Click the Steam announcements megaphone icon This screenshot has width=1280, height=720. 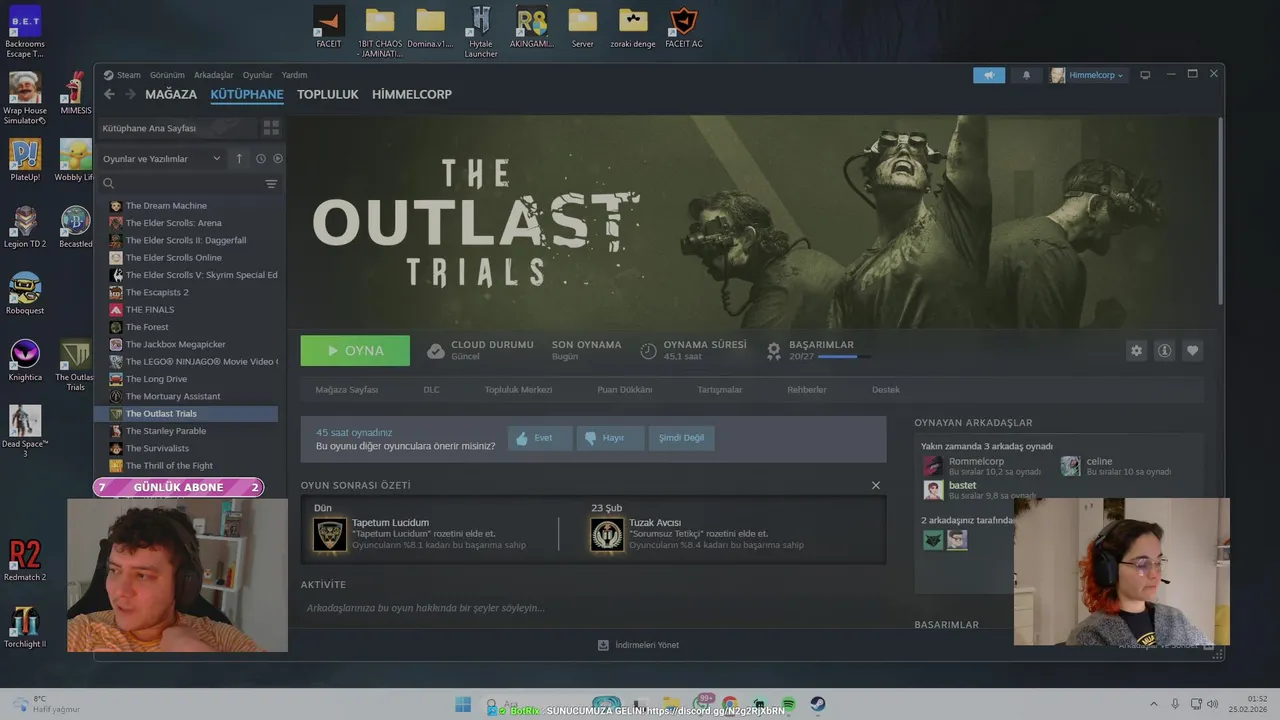click(989, 75)
